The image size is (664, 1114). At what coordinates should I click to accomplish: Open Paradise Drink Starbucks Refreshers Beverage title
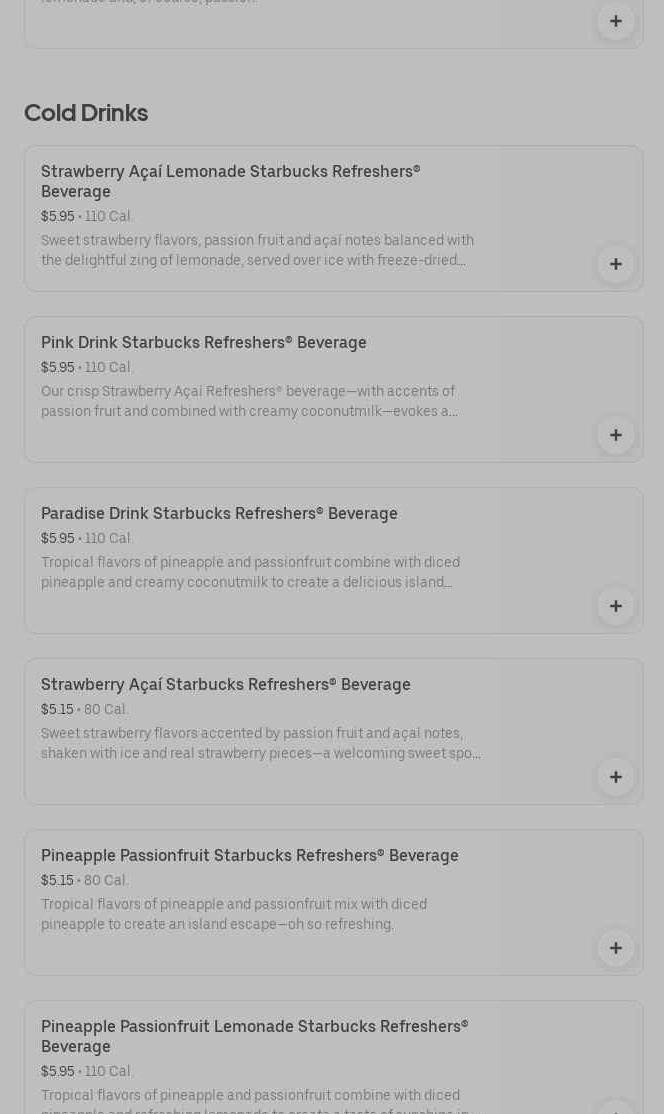click(219, 514)
